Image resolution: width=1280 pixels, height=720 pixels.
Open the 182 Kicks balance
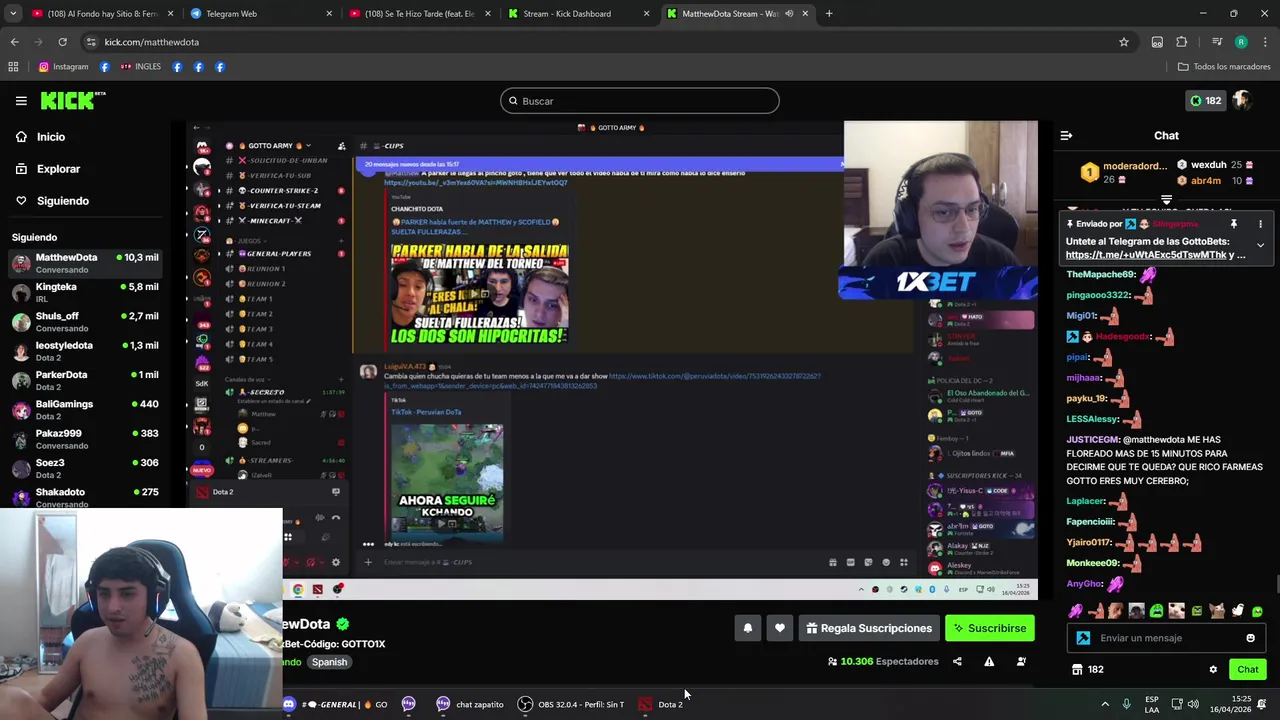point(1205,101)
